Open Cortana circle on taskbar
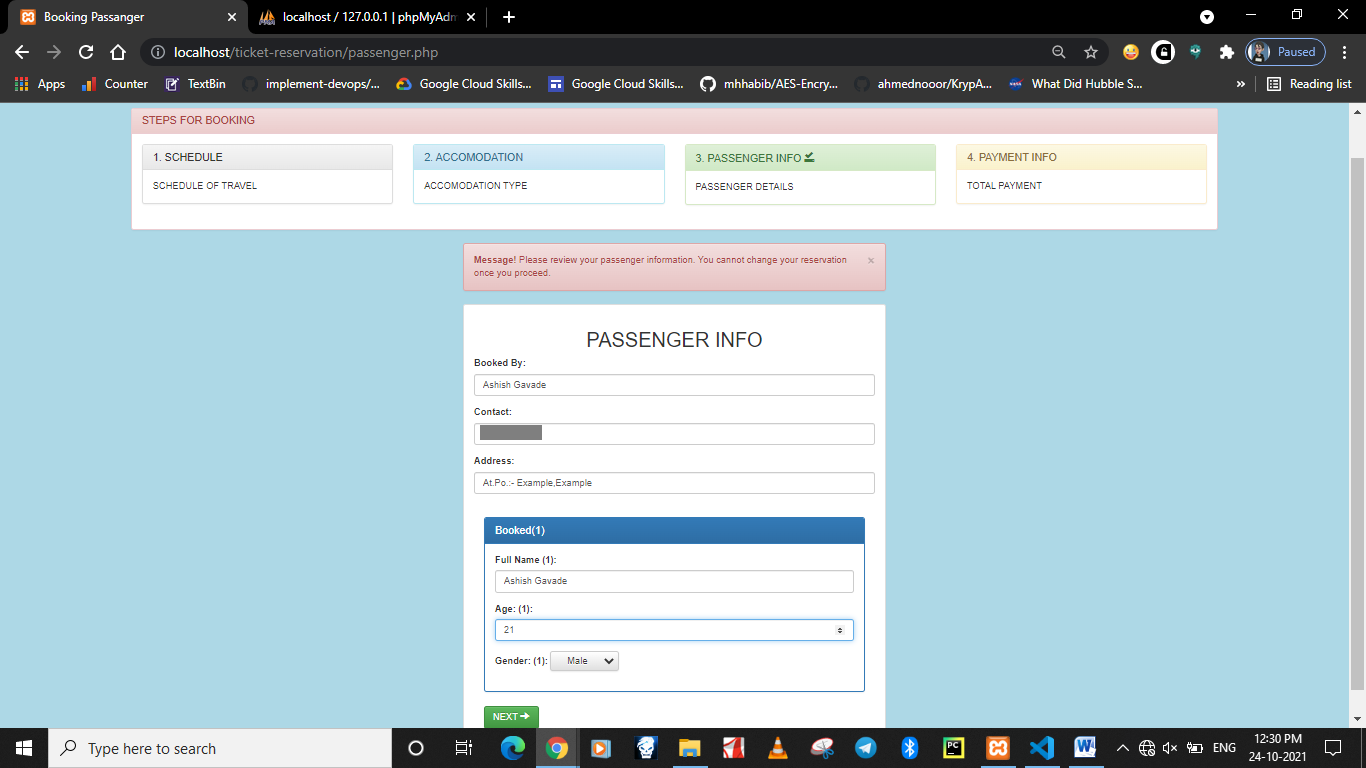Viewport: 1366px width, 768px height. tap(416, 748)
